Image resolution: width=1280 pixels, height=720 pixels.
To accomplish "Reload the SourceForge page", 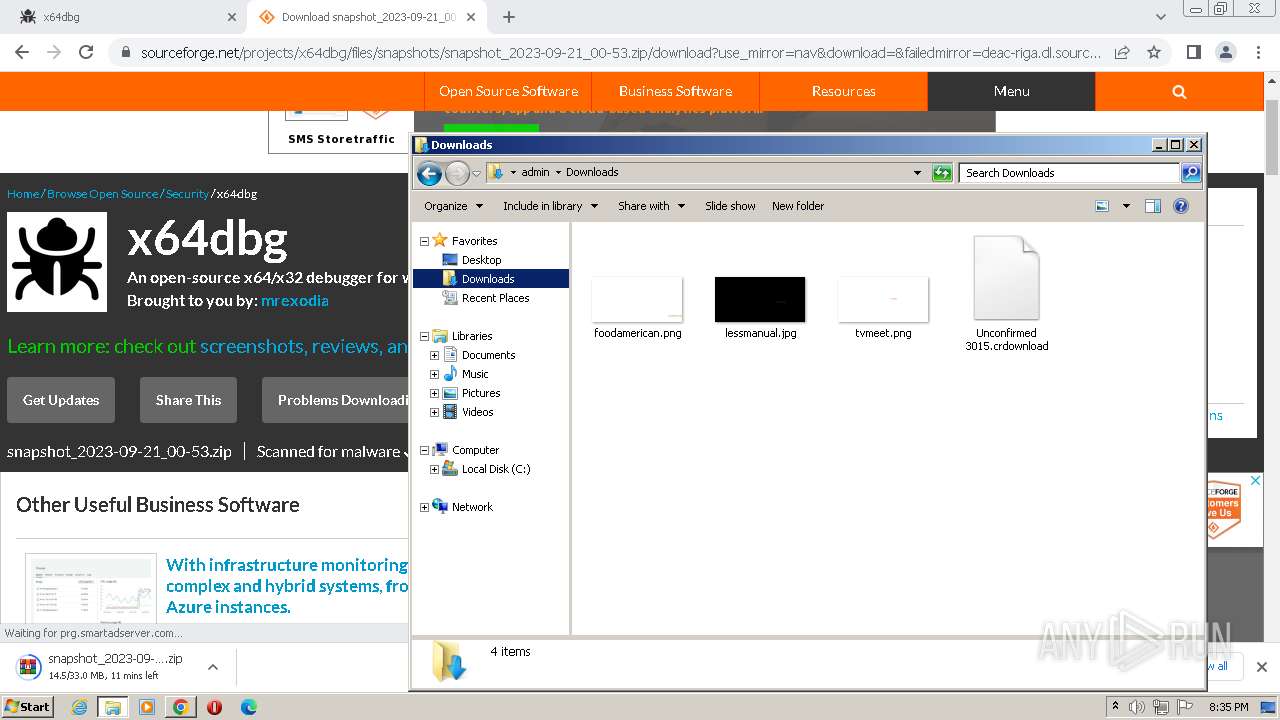I will pos(86,52).
